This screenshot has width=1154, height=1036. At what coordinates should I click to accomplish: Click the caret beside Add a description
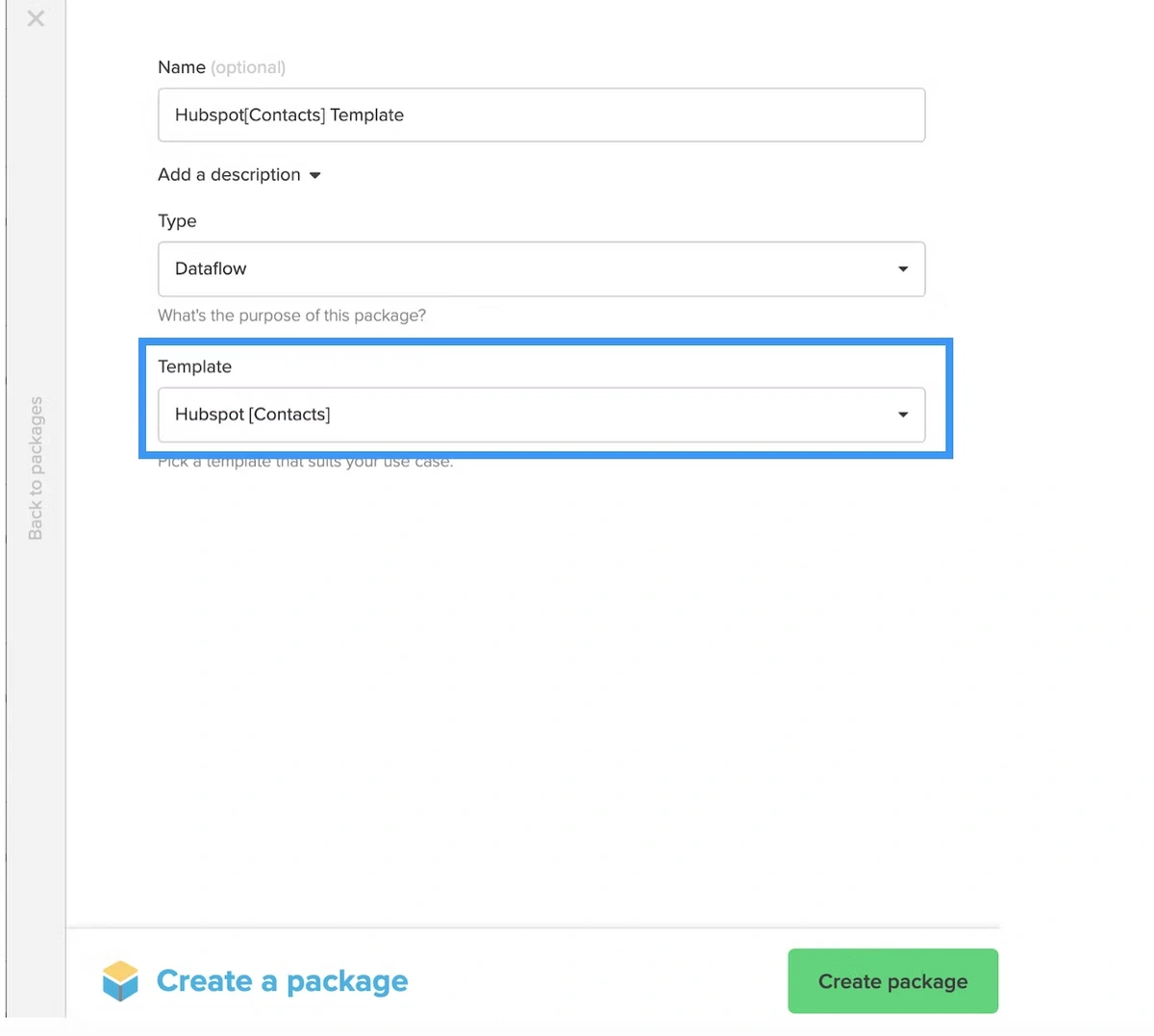tap(314, 176)
